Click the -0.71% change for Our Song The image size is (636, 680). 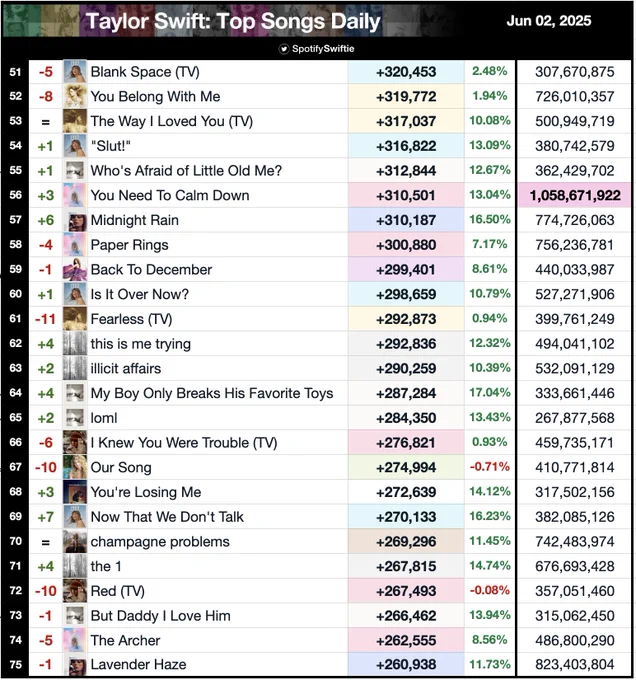tap(489, 467)
